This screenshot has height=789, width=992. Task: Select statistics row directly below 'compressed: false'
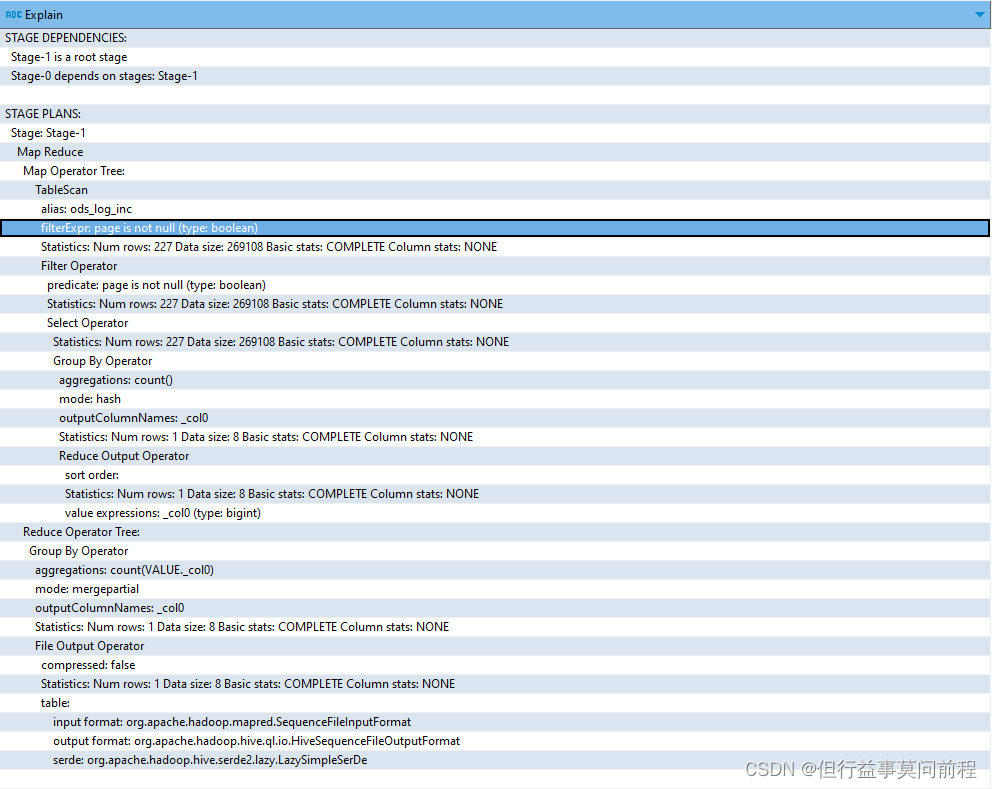click(495, 683)
